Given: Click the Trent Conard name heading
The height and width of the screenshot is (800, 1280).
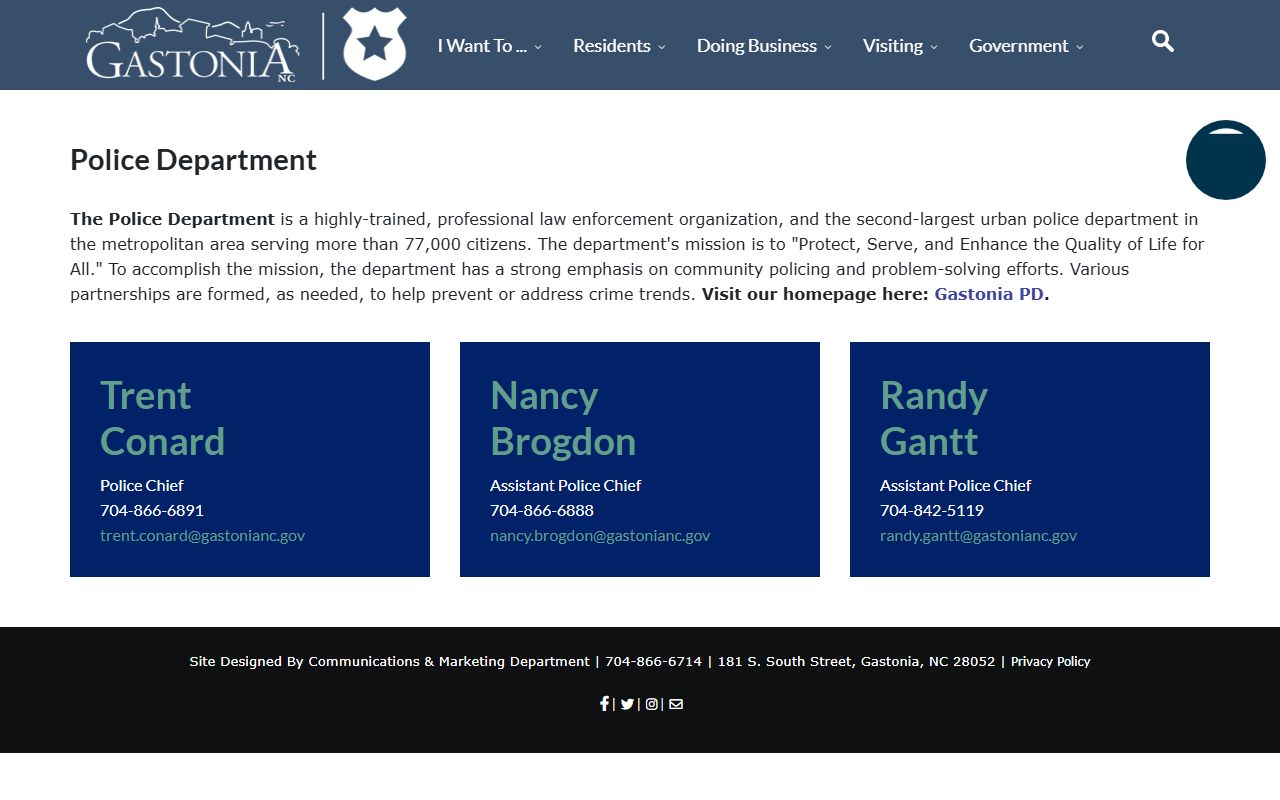Looking at the screenshot, I should [x=162, y=418].
